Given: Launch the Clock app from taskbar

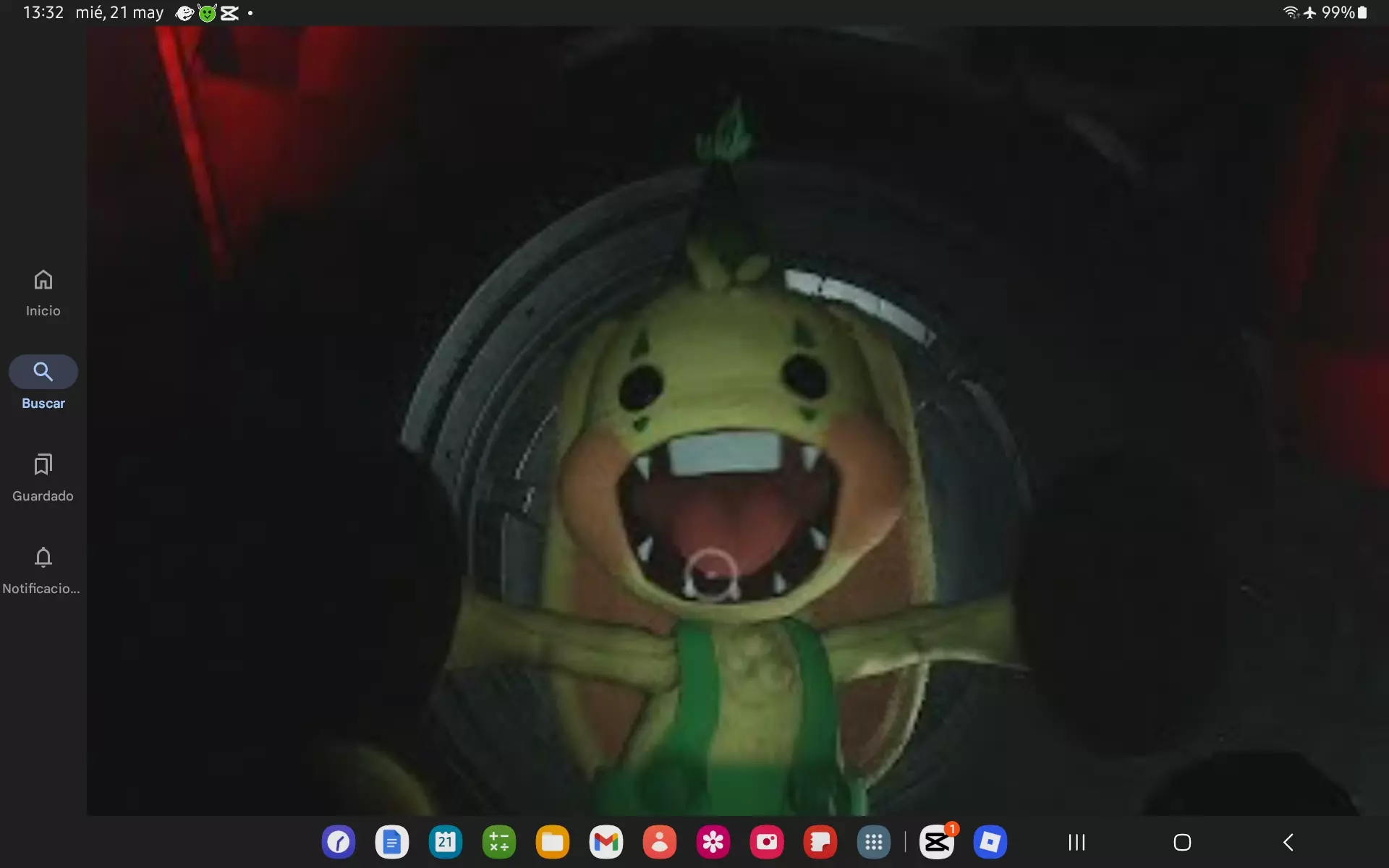Looking at the screenshot, I should [x=339, y=842].
